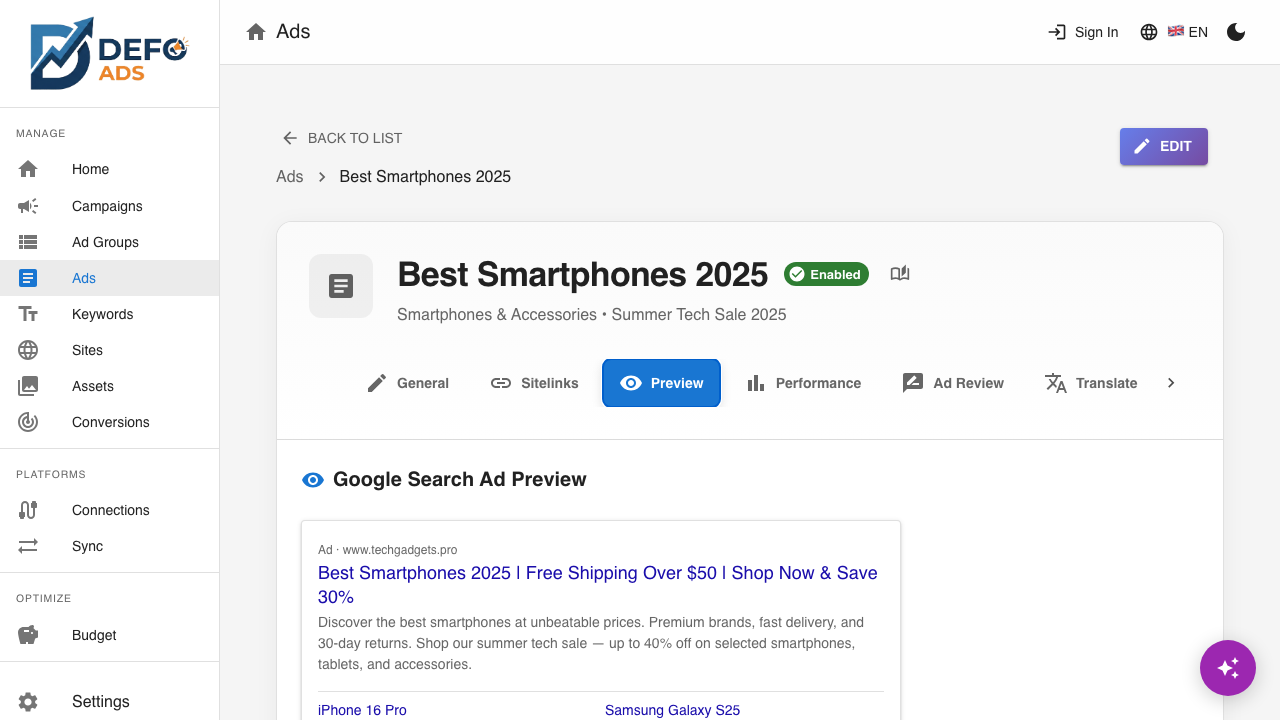This screenshot has width=1280, height=720.
Task: Click the Campaigns megaphone icon
Action: coord(28,206)
